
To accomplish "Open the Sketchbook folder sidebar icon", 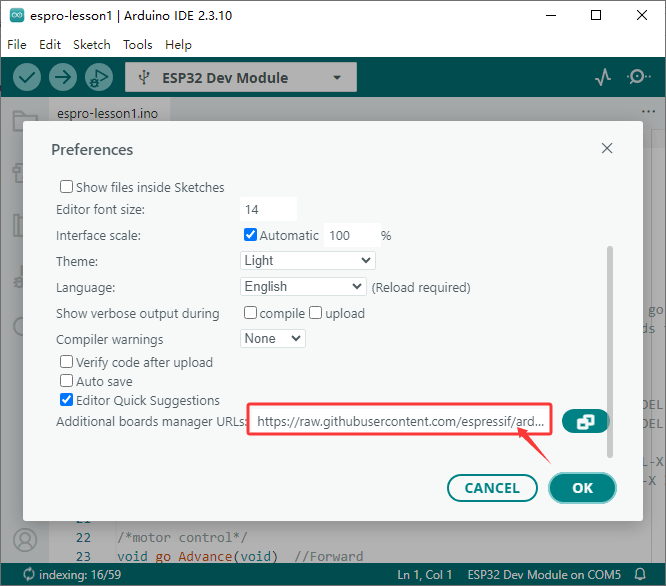I will (x=25, y=121).
